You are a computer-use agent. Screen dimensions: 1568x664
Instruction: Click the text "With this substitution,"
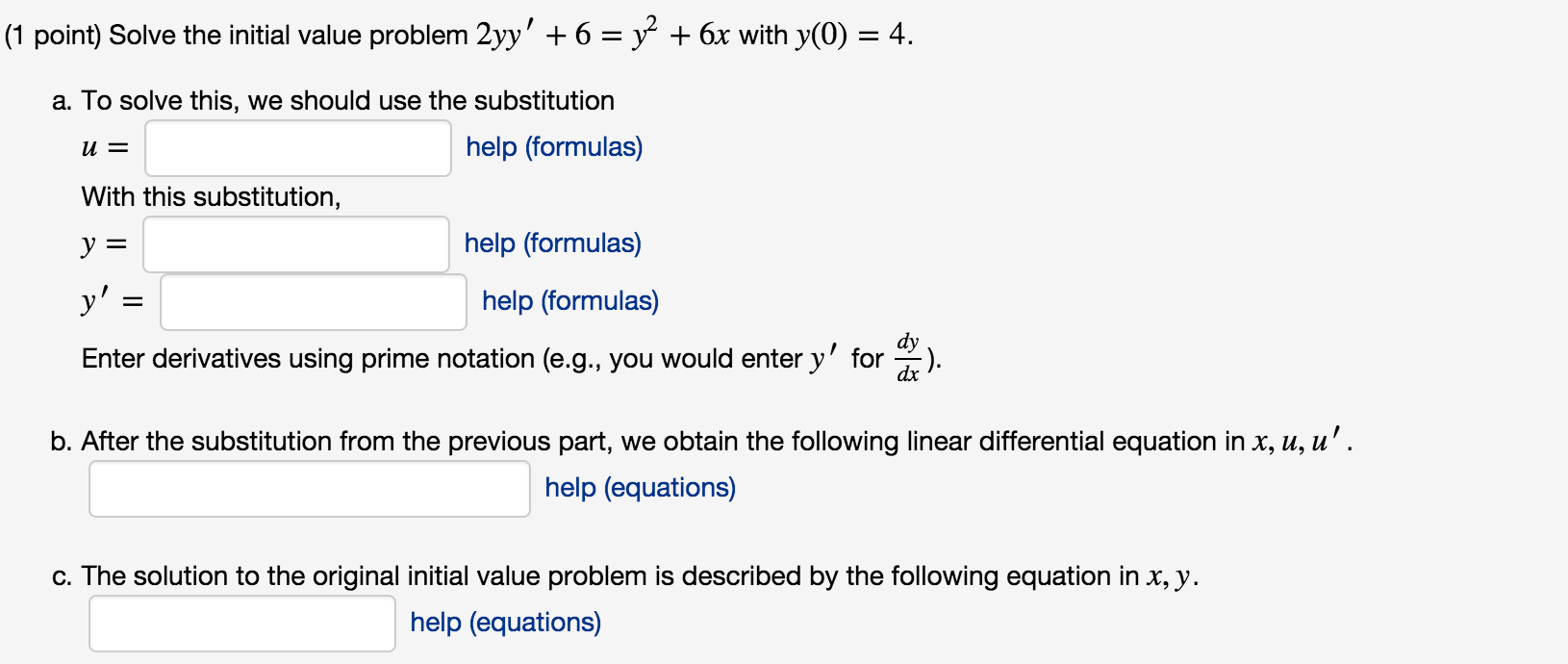(211, 197)
